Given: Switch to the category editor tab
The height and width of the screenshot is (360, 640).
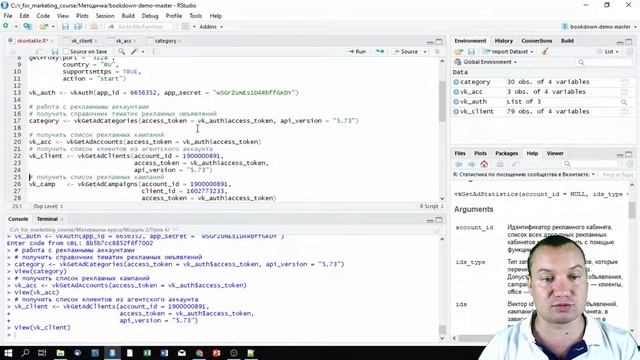Looking at the screenshot, I should click(165, 41).
